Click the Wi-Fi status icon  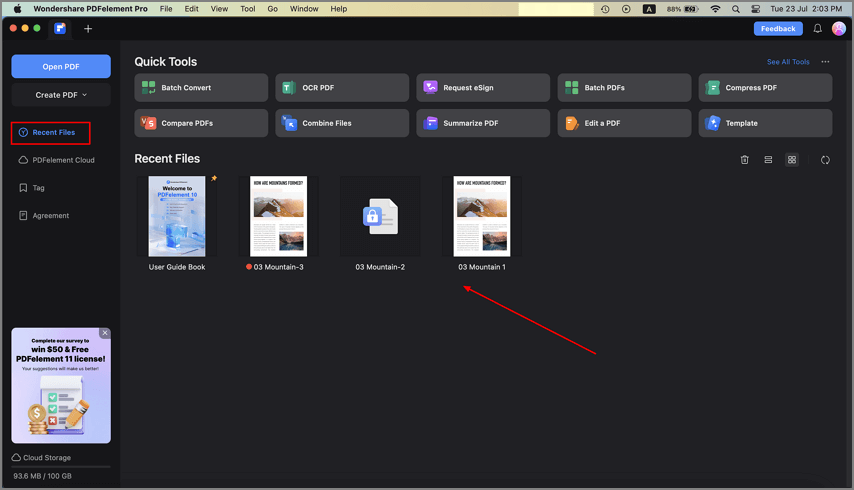[x=716, y=9]
